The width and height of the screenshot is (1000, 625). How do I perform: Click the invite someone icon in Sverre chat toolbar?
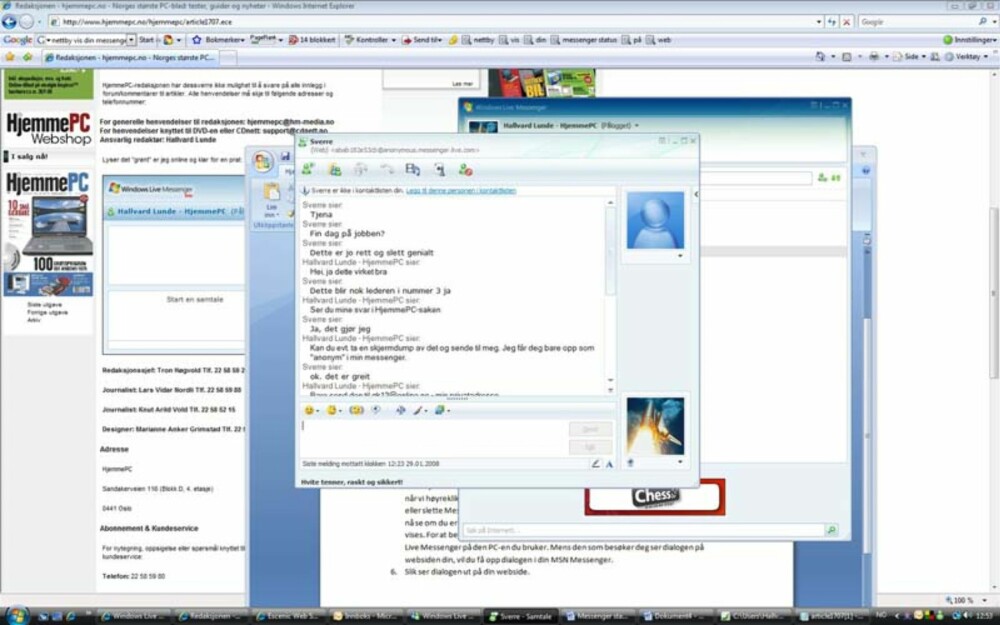308,170
